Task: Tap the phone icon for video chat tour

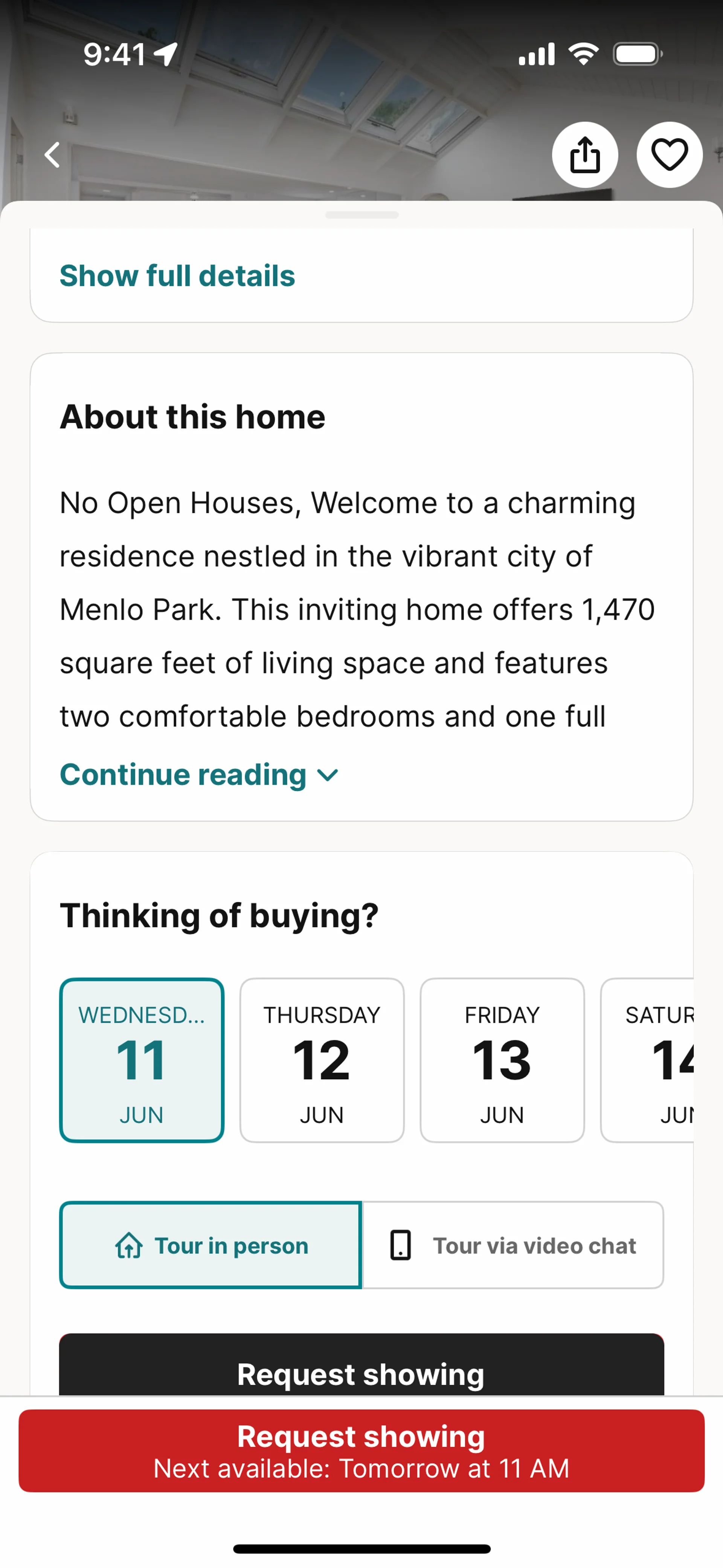Action: pyautogui.click(x=400, y=1245)
